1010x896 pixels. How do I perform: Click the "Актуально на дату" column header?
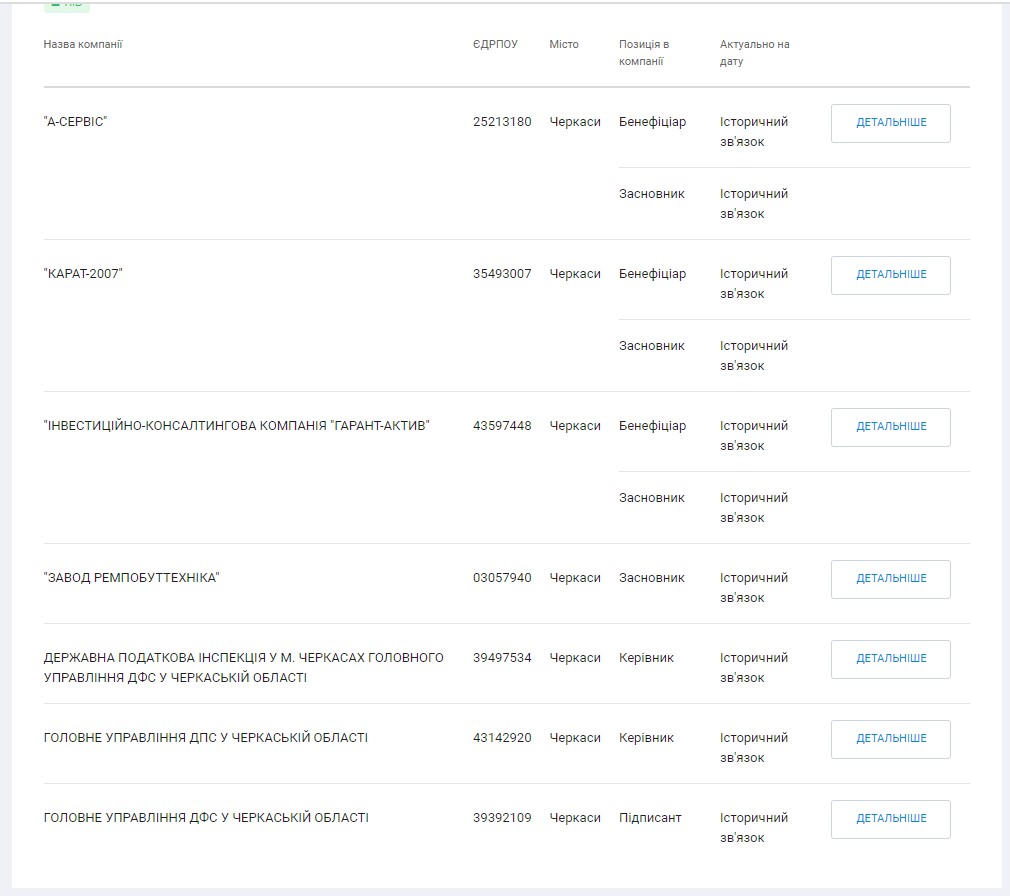click(x=754, y=53)
